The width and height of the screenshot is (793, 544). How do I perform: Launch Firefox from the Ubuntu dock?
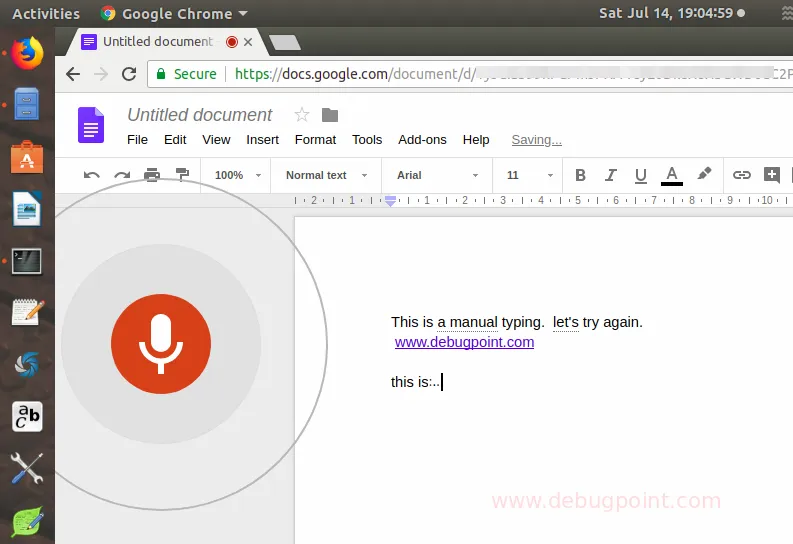[x=28, y=52]
